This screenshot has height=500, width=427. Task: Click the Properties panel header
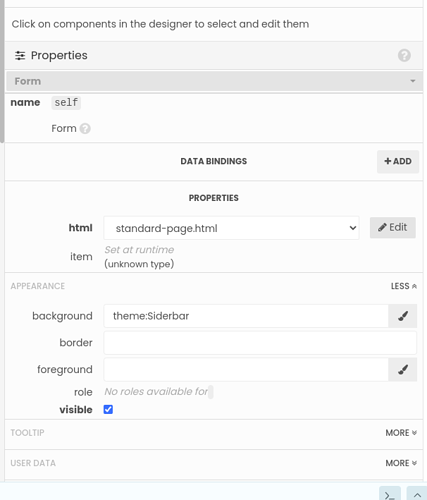214,55
